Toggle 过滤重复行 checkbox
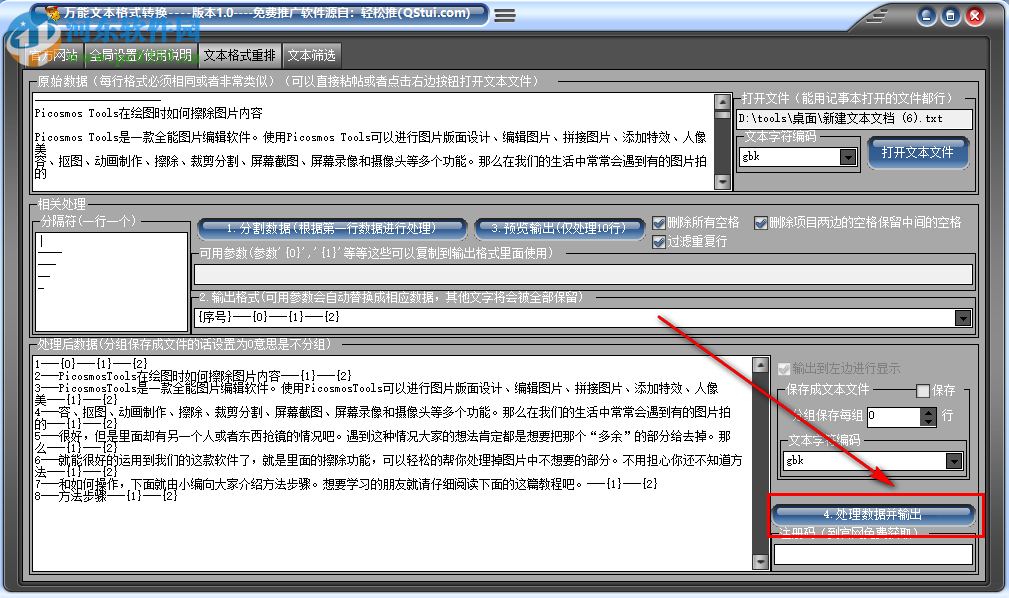 658,242
